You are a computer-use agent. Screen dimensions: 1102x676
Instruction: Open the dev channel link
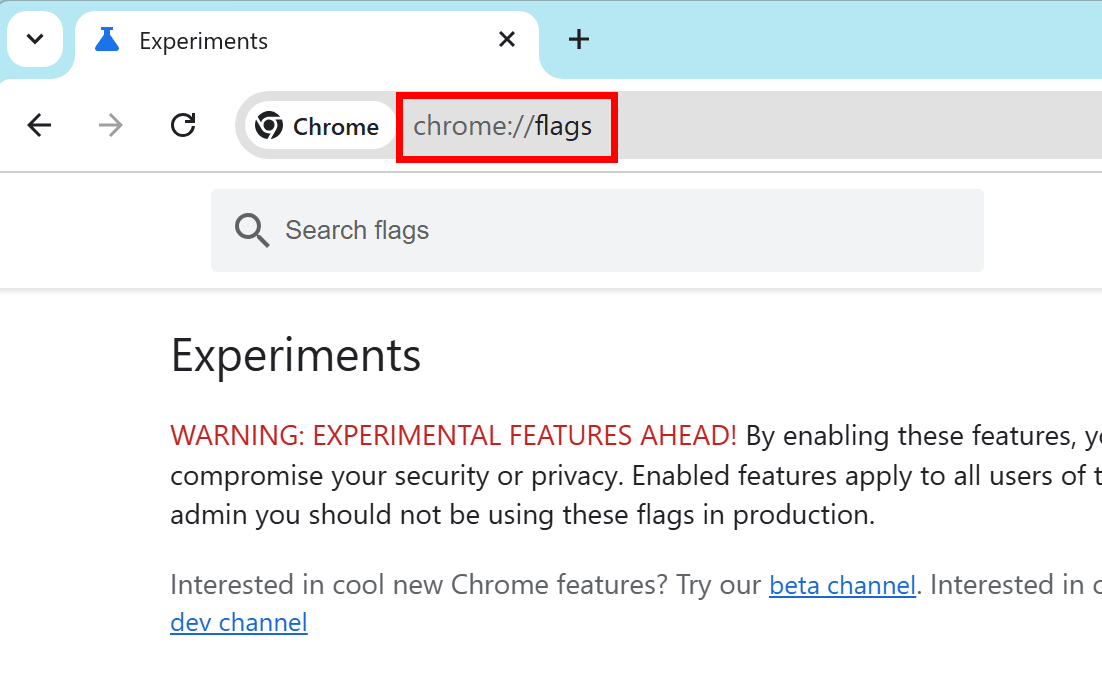click(x=239, y=623)
